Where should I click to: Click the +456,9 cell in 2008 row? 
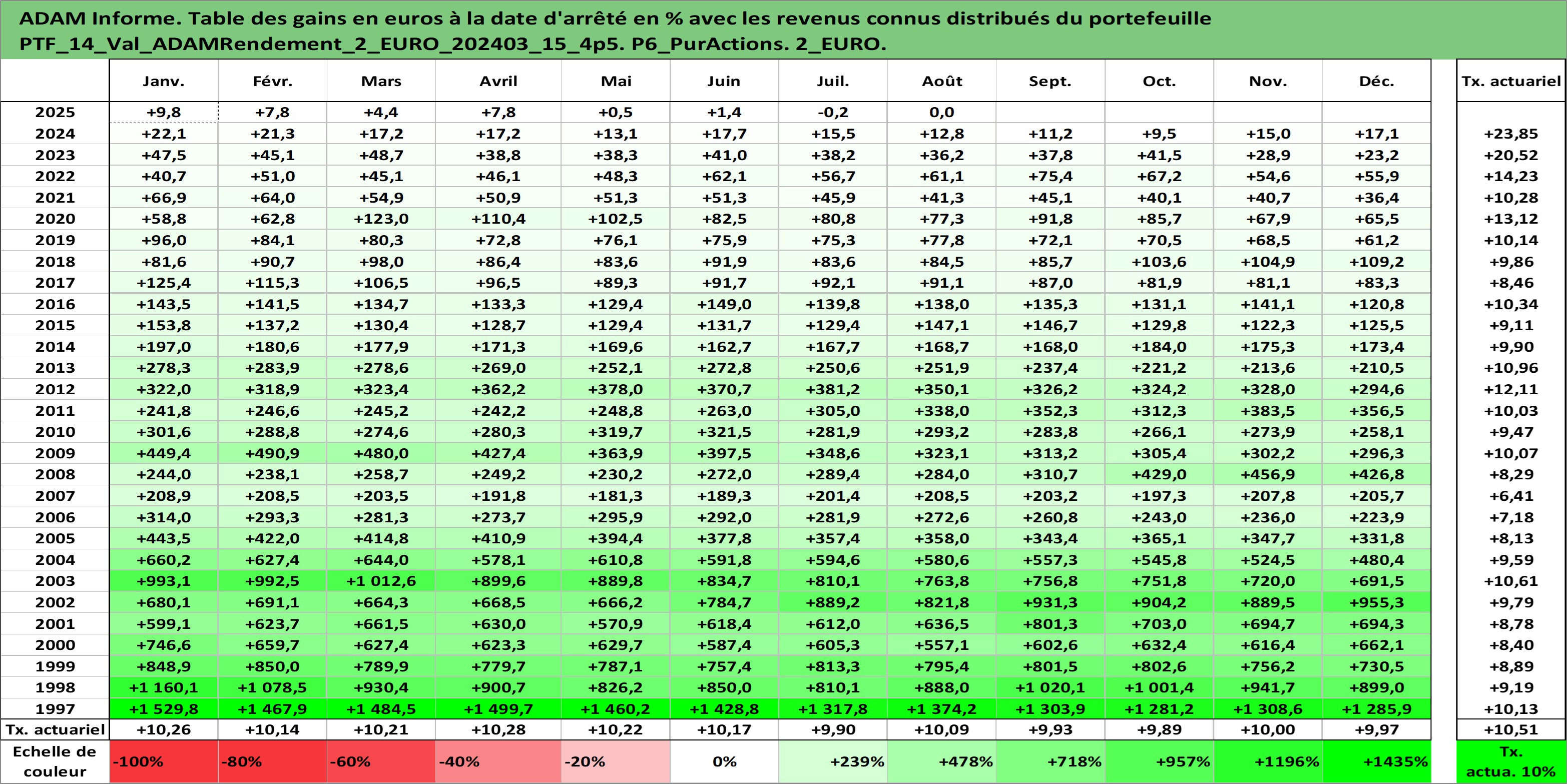click(1268, 474)
